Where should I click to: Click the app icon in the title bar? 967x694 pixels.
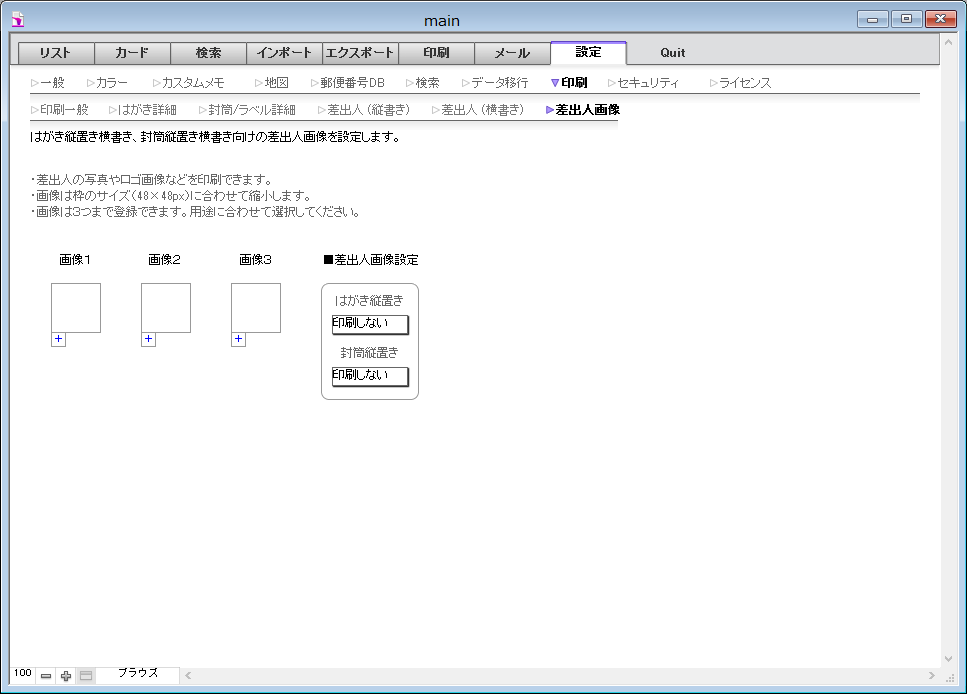coord(17,20)
